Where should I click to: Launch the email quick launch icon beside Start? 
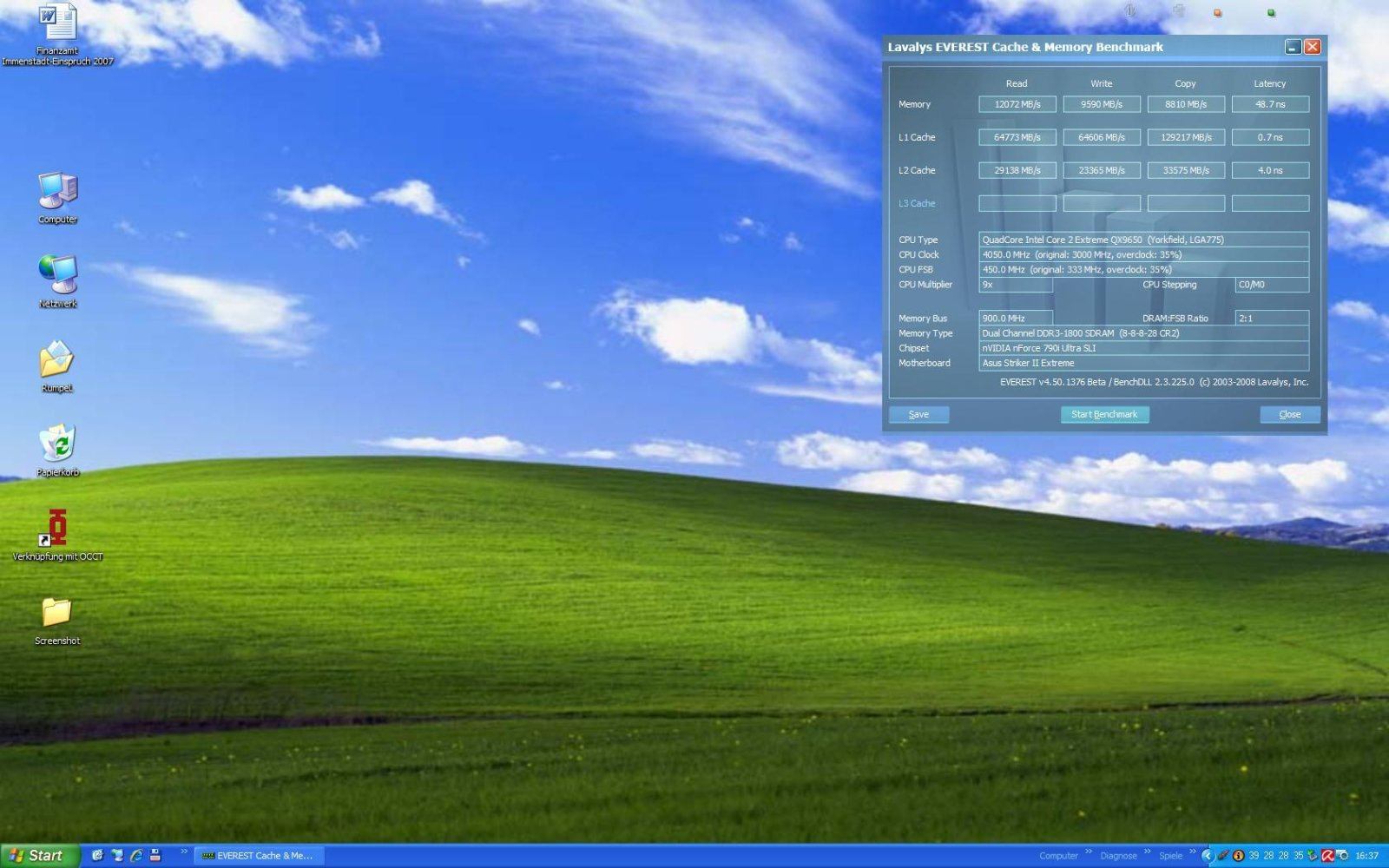[97, 855]
